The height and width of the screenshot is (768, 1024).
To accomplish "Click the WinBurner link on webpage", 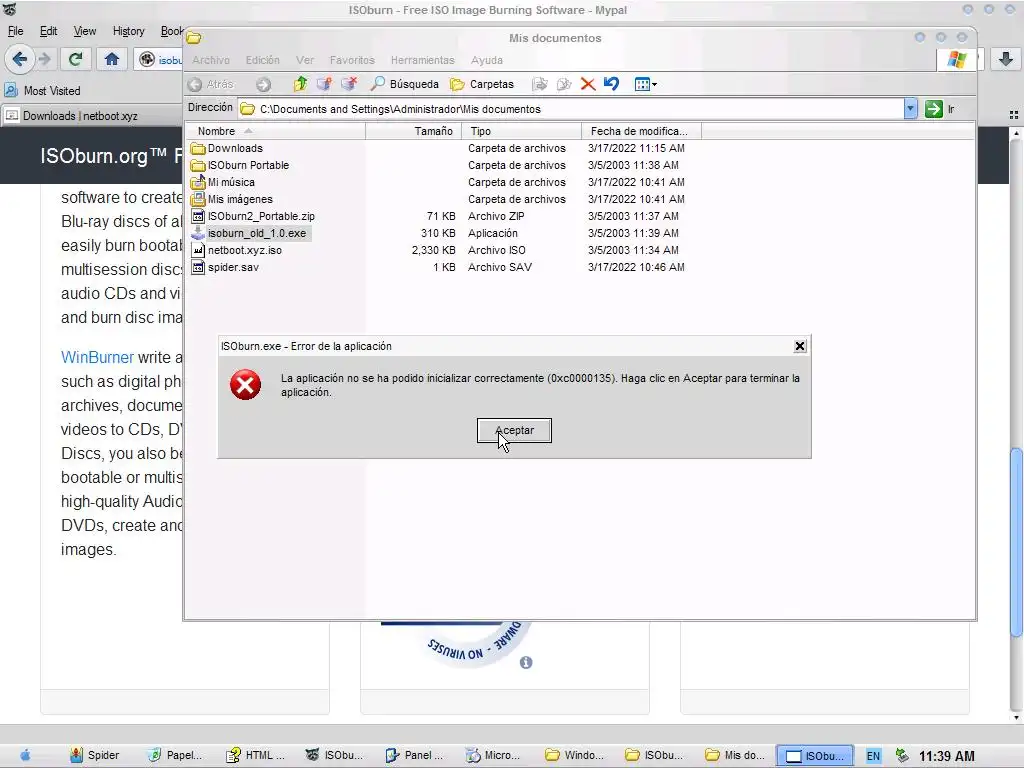I will click(x=97, y=357).
